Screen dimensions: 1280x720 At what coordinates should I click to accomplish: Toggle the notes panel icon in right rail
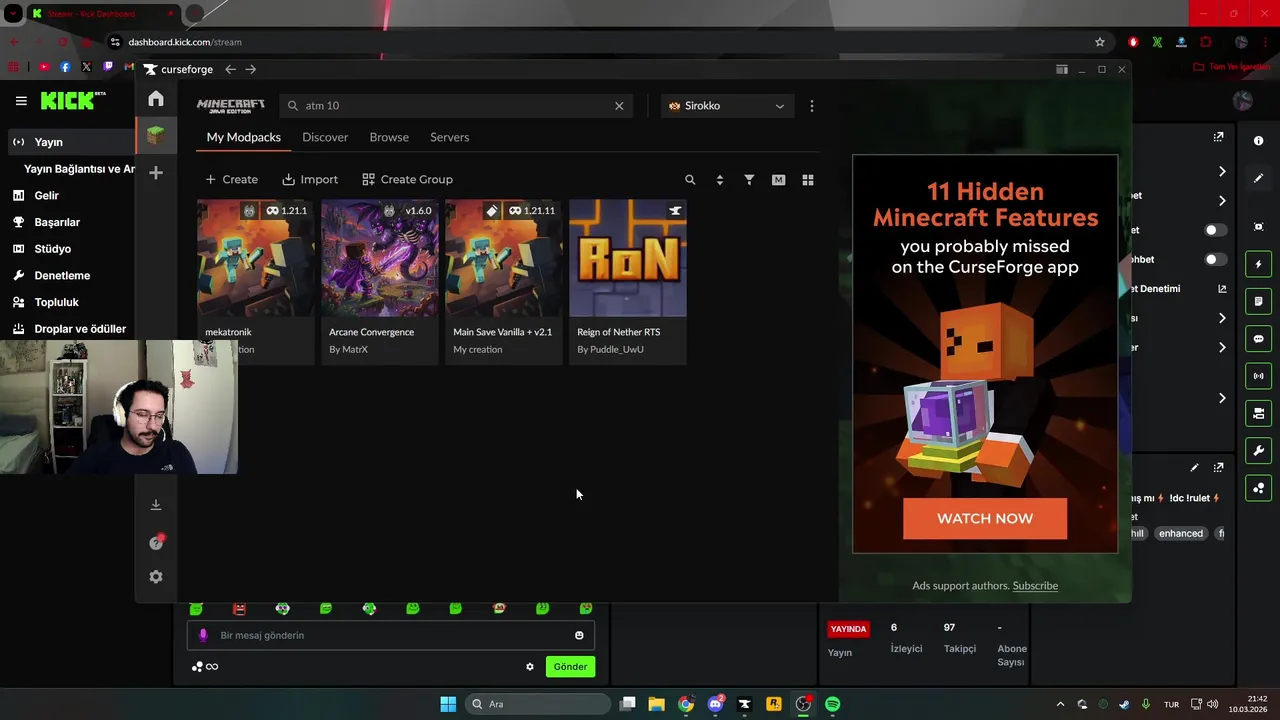pos(1258,301)
